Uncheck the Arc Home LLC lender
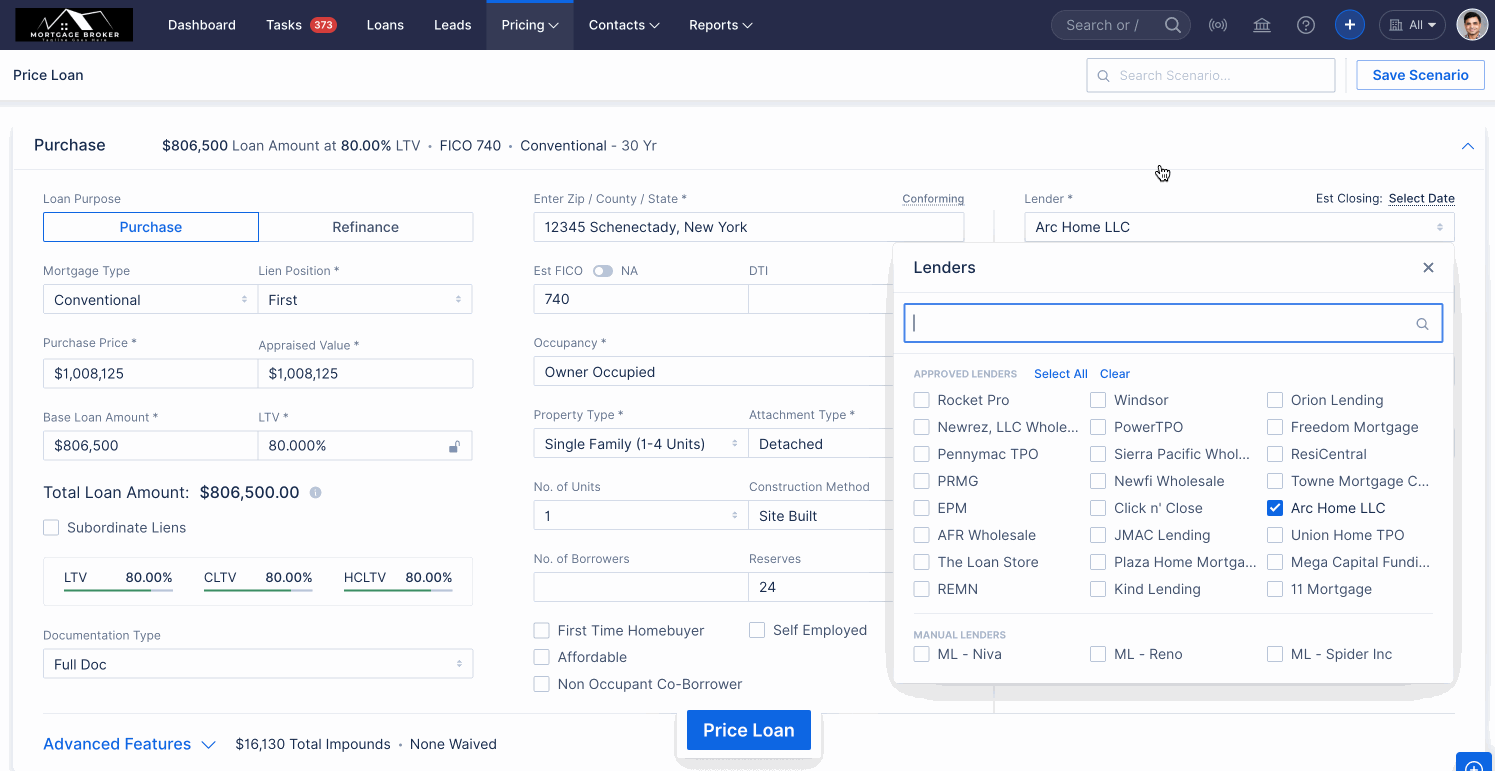Image resolution: width=1495 pixels, height=771 pixels. click(1275, 508)
